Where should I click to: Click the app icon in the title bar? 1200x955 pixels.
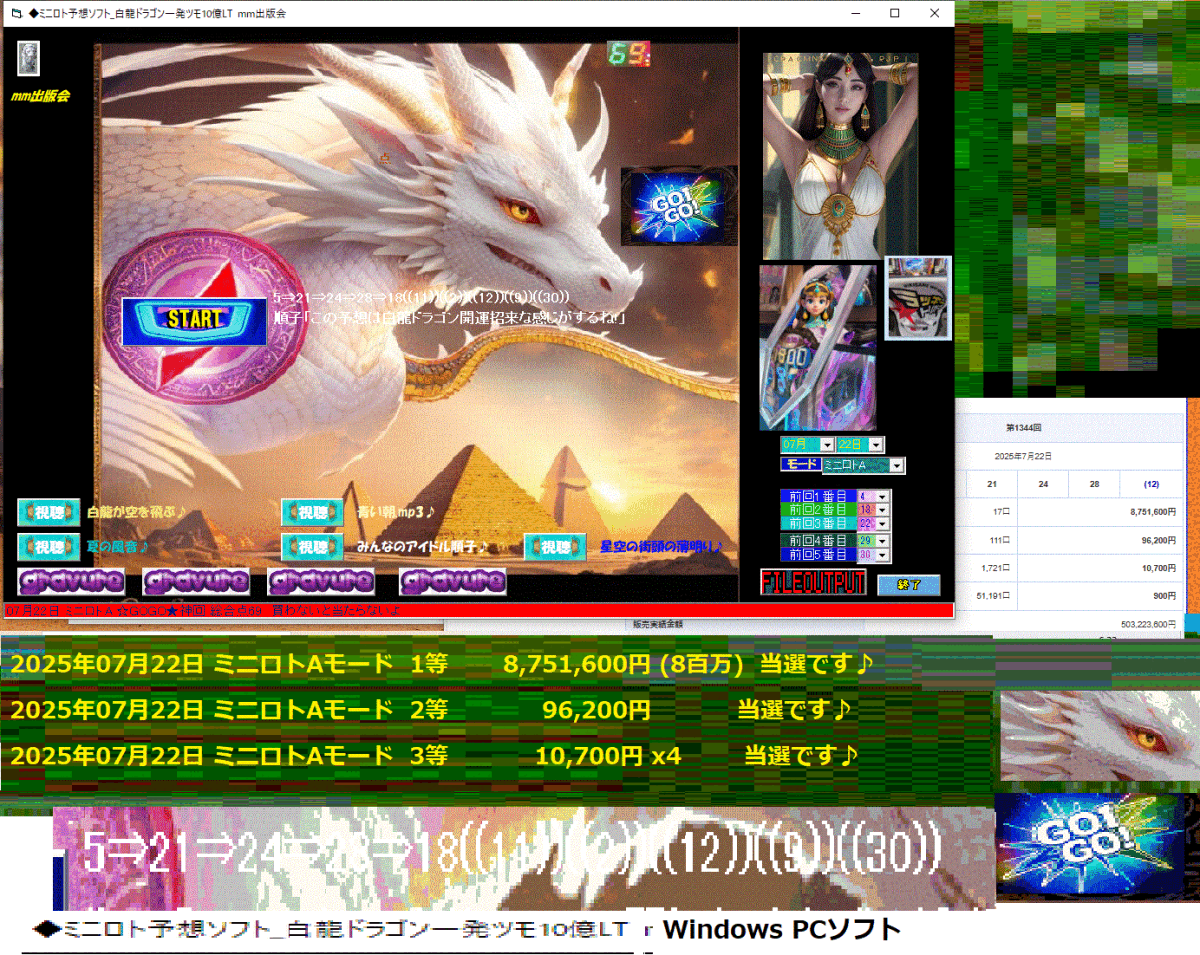coord(15,14)
